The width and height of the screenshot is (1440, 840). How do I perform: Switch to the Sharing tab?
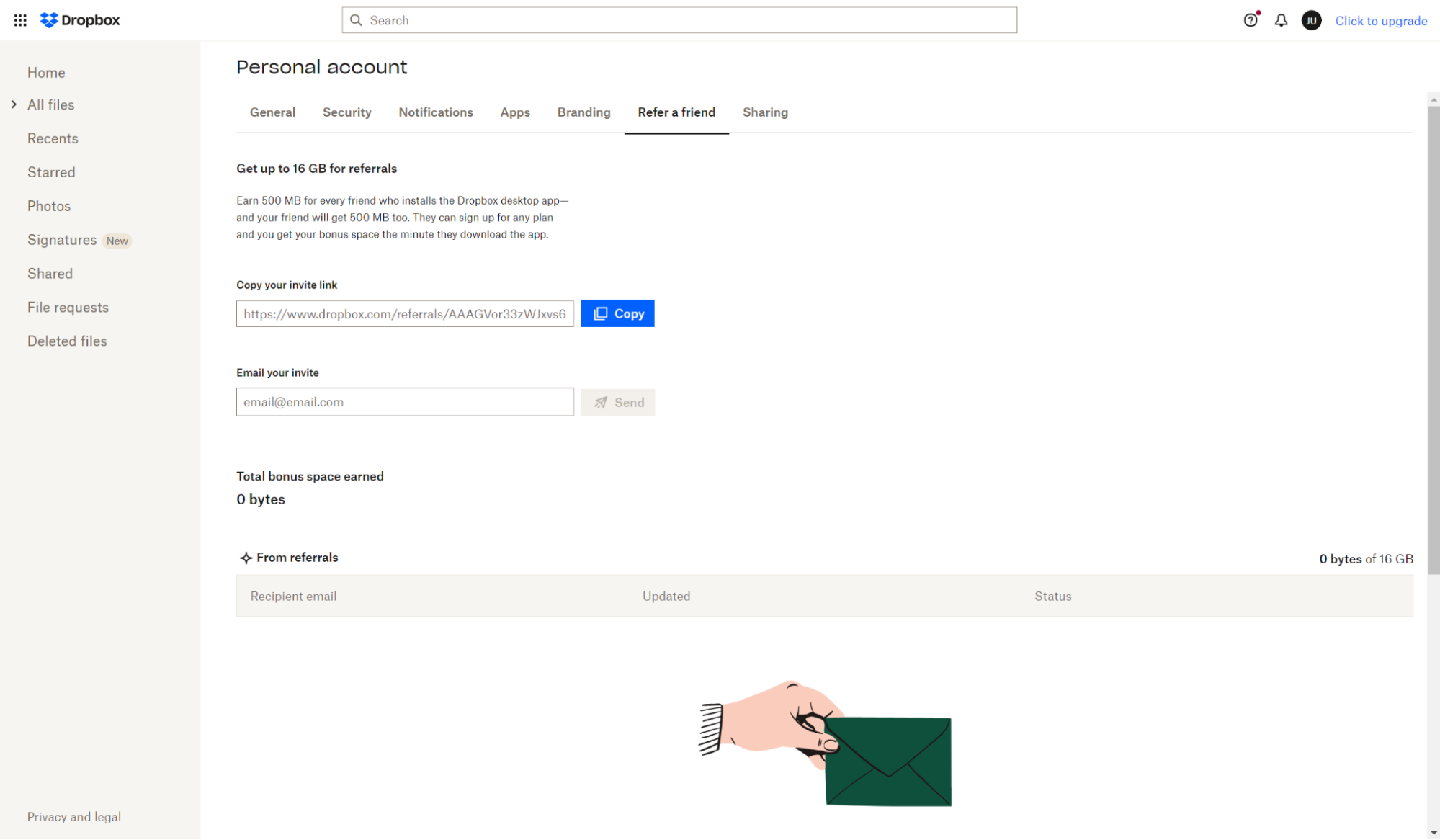click(765, 112)
